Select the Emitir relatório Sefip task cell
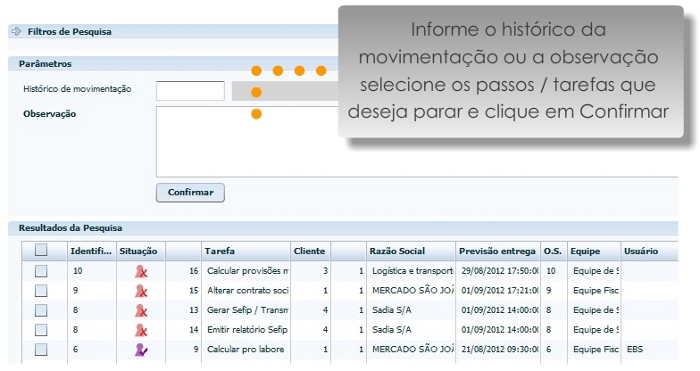The height and width of the screenshot is (371, 700). (x=247, y=330)
